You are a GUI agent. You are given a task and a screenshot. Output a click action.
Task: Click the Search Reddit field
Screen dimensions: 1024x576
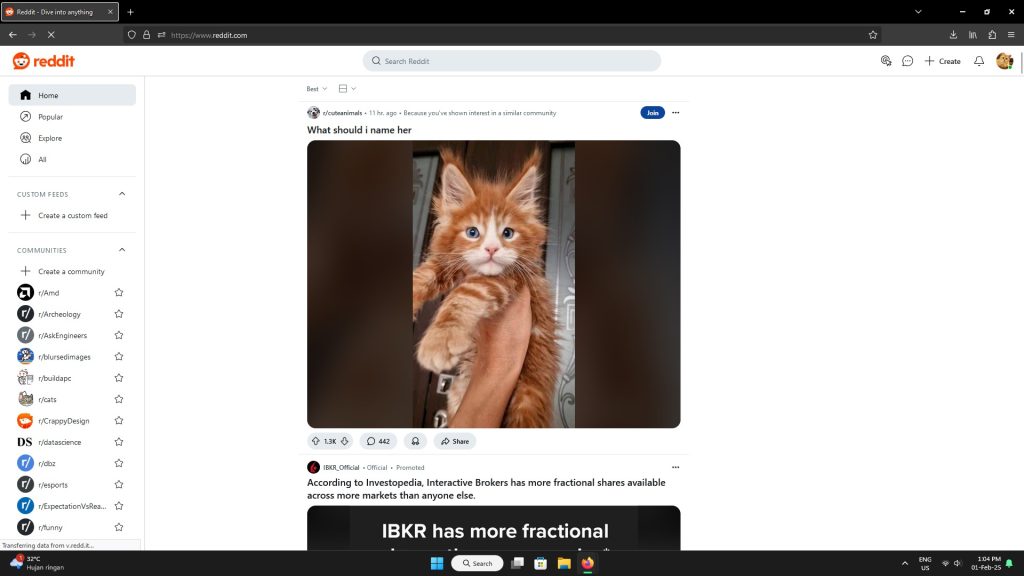[512, 61]
